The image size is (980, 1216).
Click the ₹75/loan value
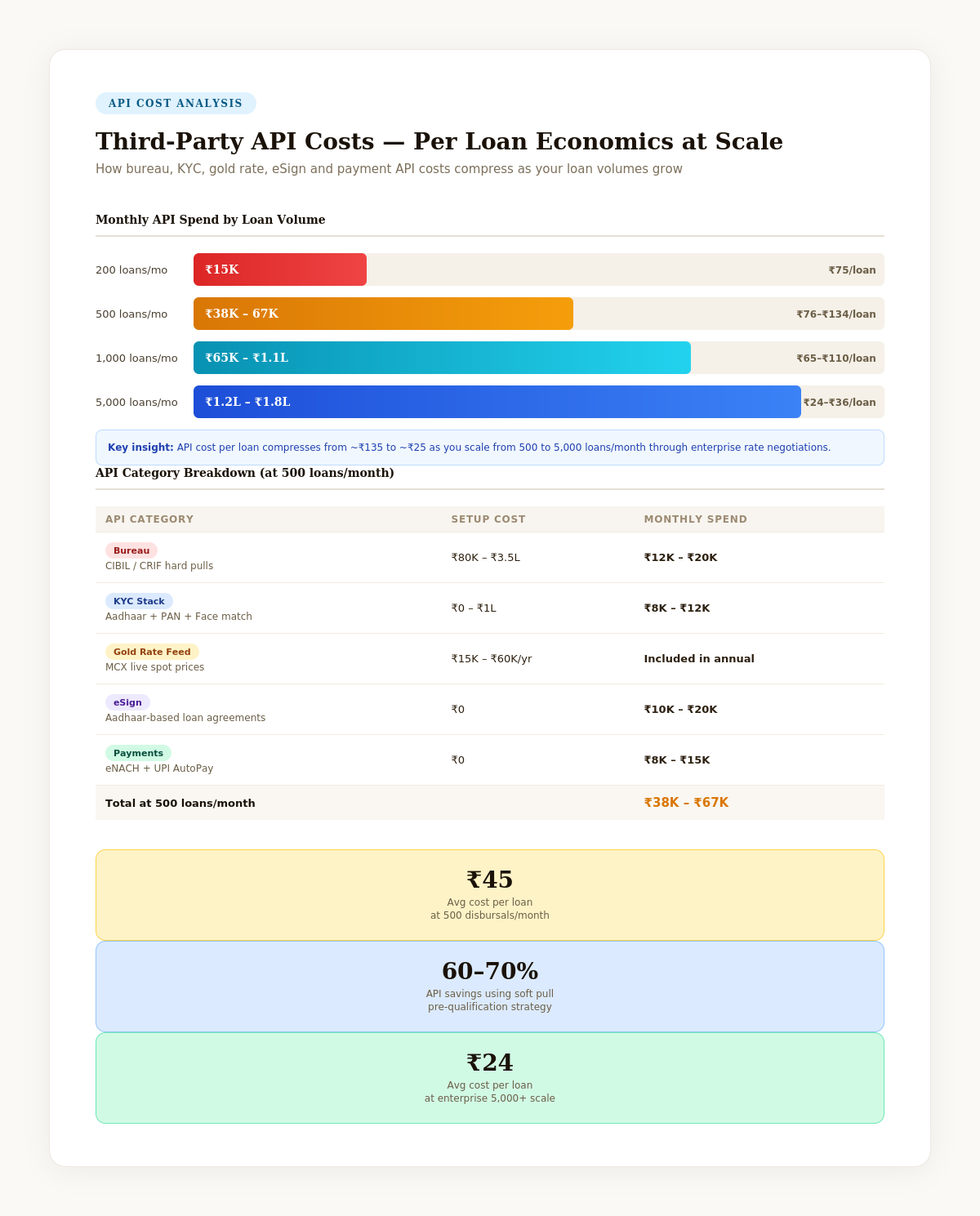852,270
